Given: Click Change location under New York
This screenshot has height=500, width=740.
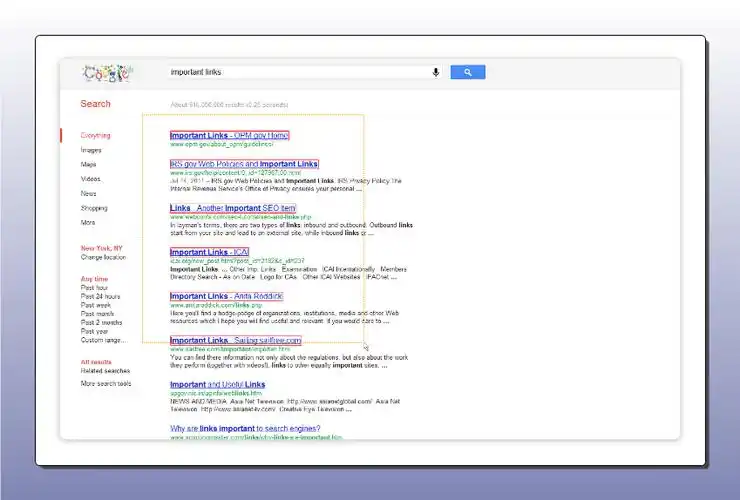Looking at the screenshot, I should (105, 257).
